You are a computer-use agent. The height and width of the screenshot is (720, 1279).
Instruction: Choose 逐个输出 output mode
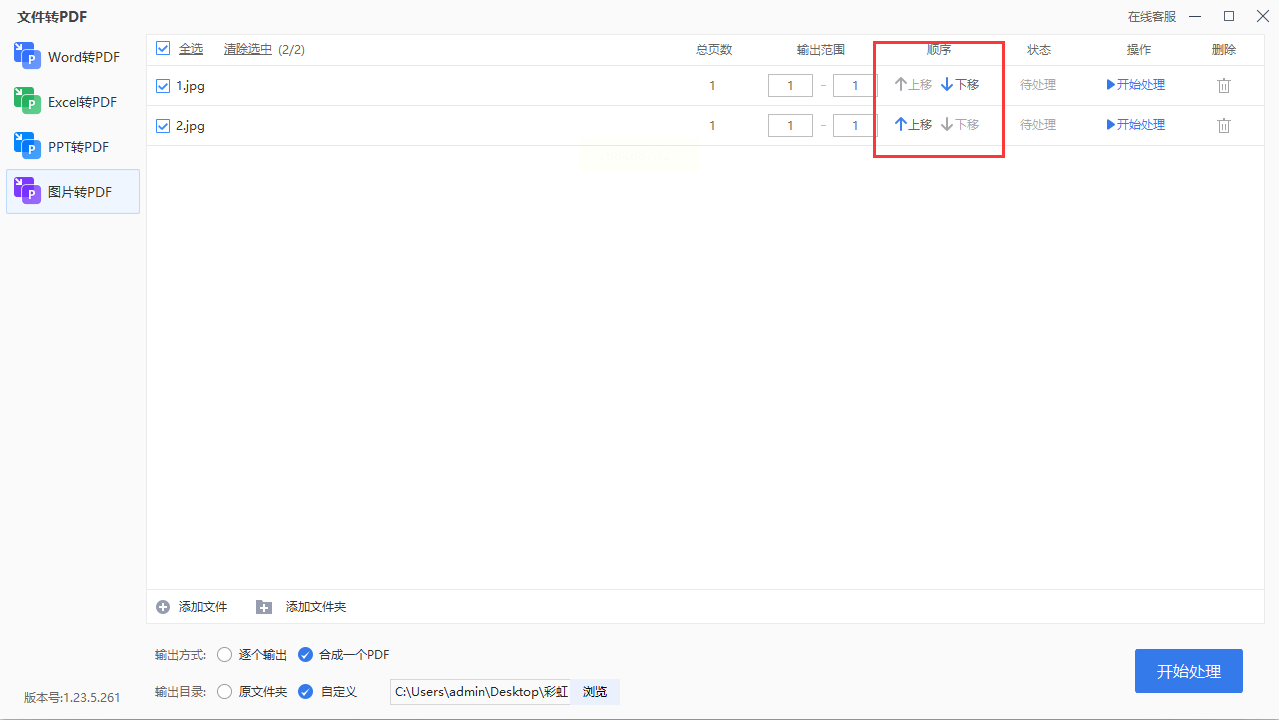click(224, 655)
